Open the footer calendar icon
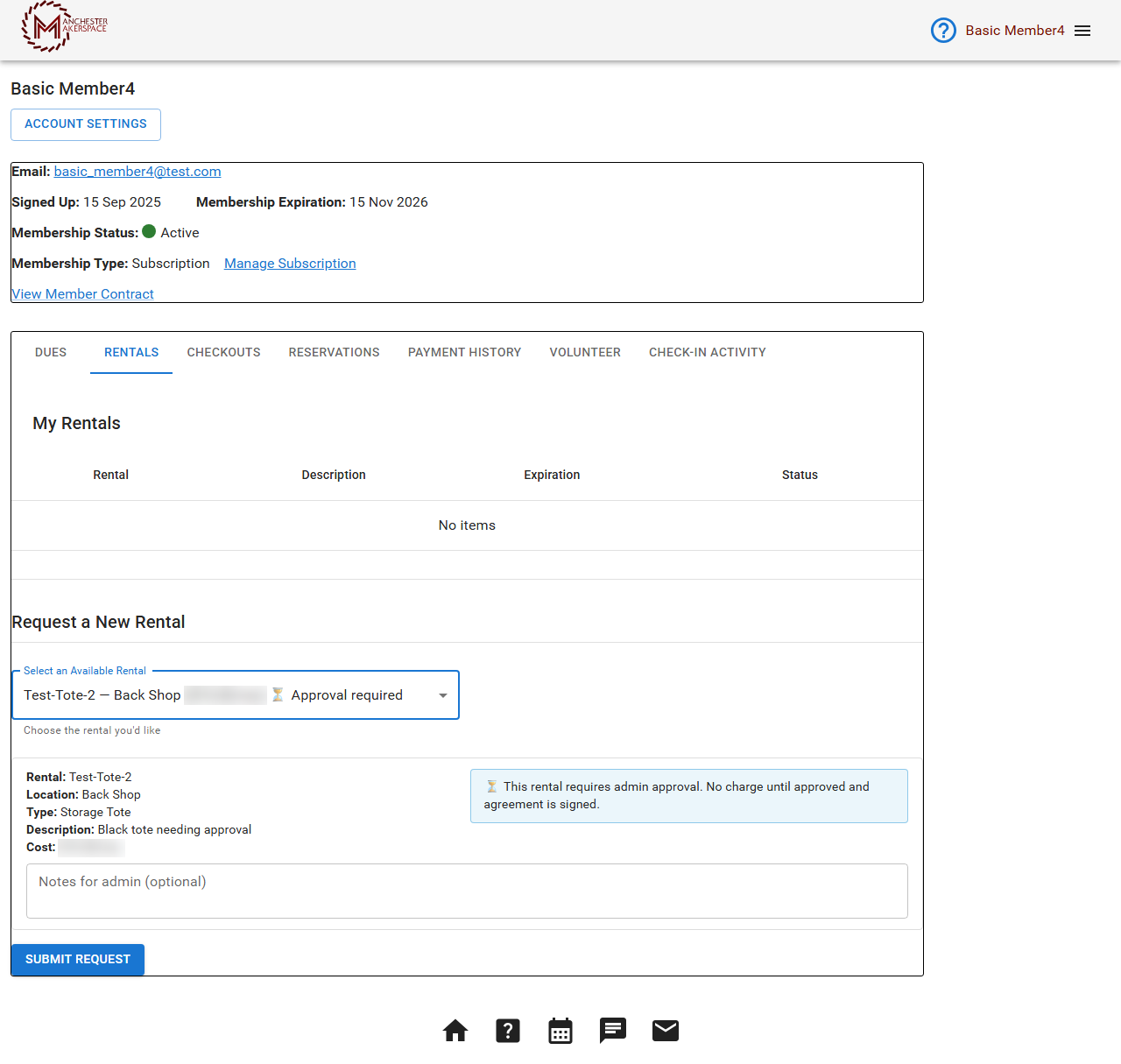Viewport: 1121px width, 1064px height. point(560,1031)
